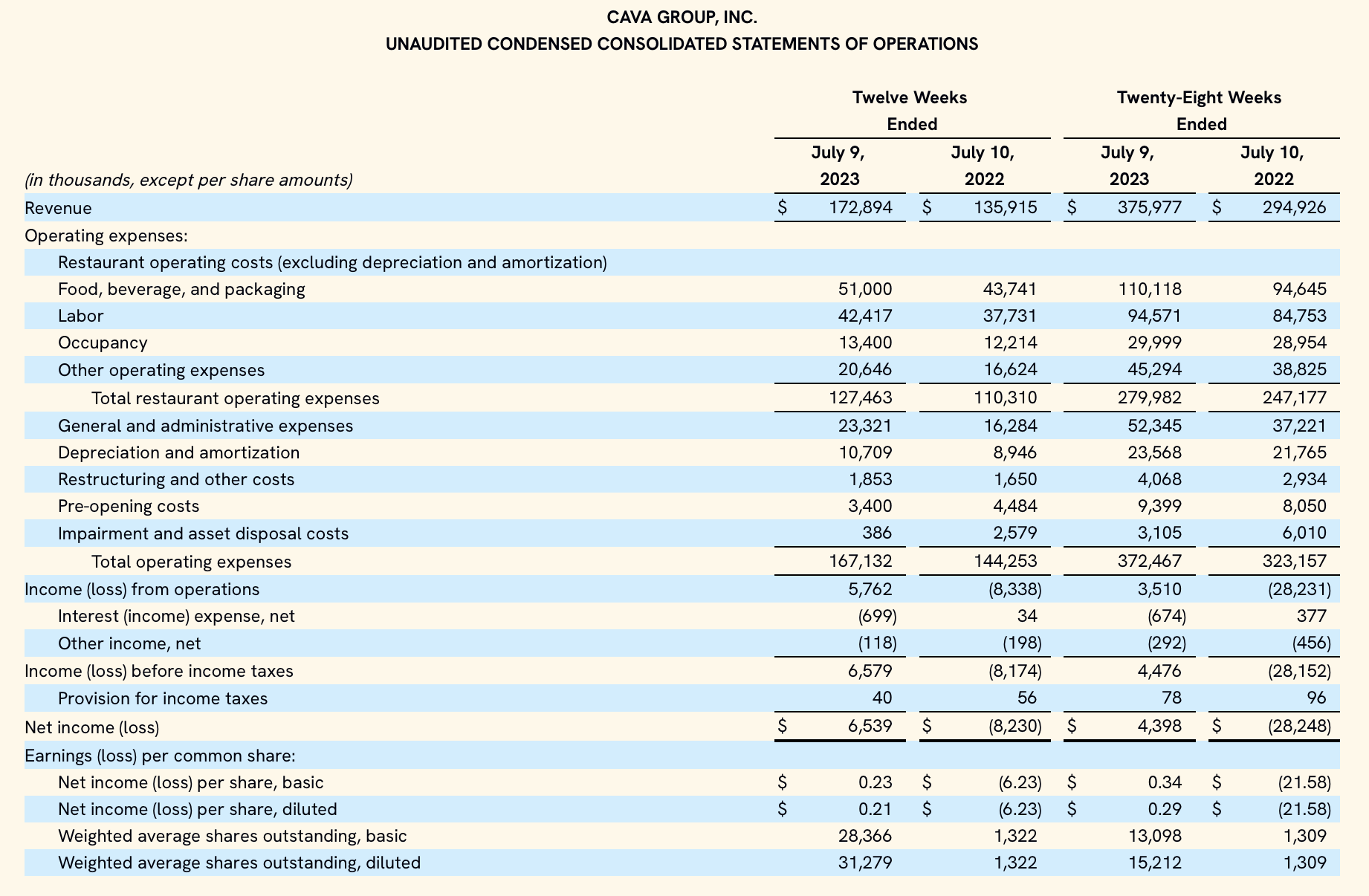Select the '(in thousands, except per share amounts)' note
The height and width of the screenshot is (896, 1369).
point(189,180)
